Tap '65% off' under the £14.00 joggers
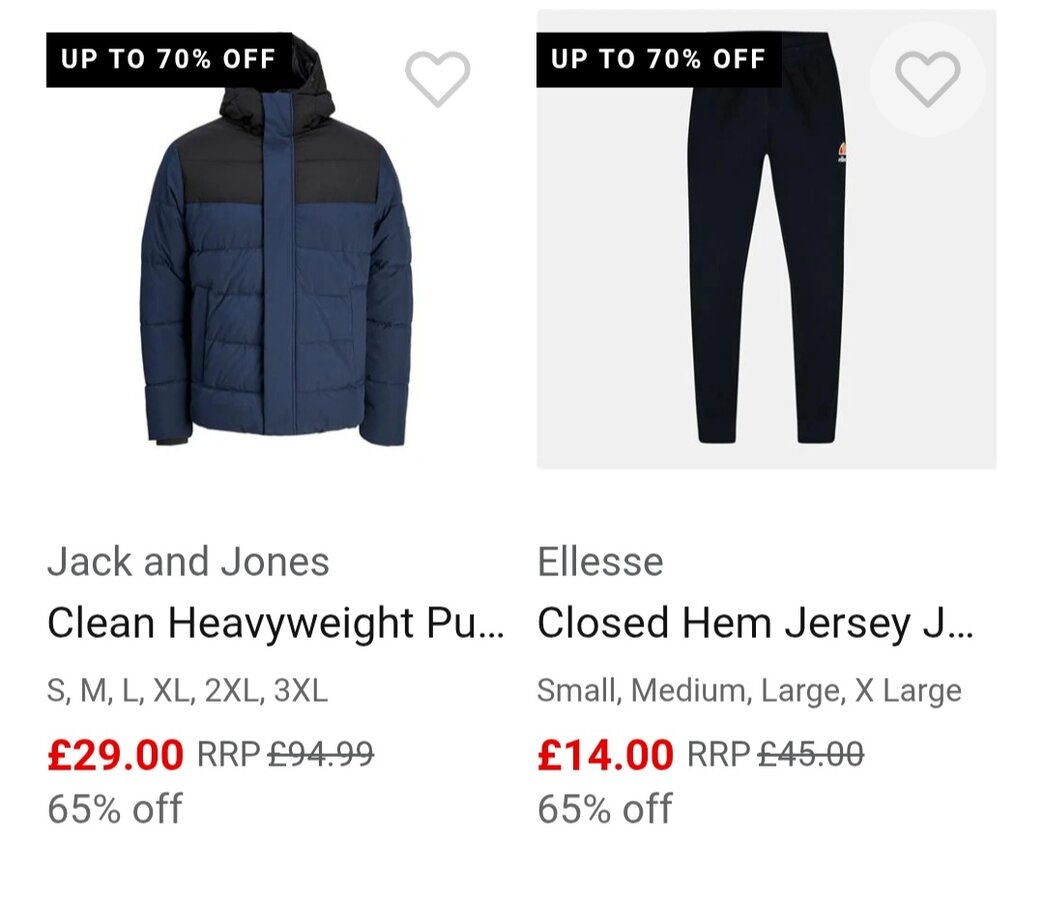Screen dimensions: 1044x900 click(x=605, y=808)
